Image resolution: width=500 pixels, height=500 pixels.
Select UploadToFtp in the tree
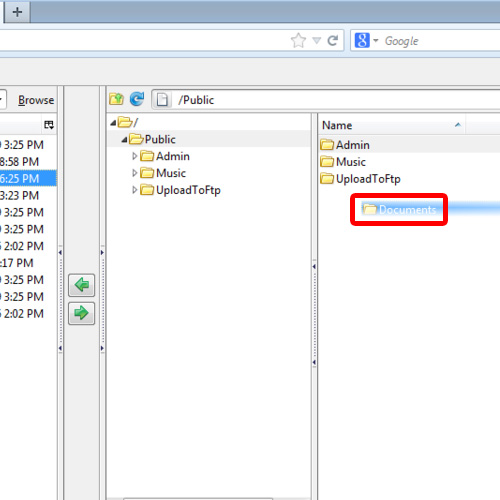point(180,190)
